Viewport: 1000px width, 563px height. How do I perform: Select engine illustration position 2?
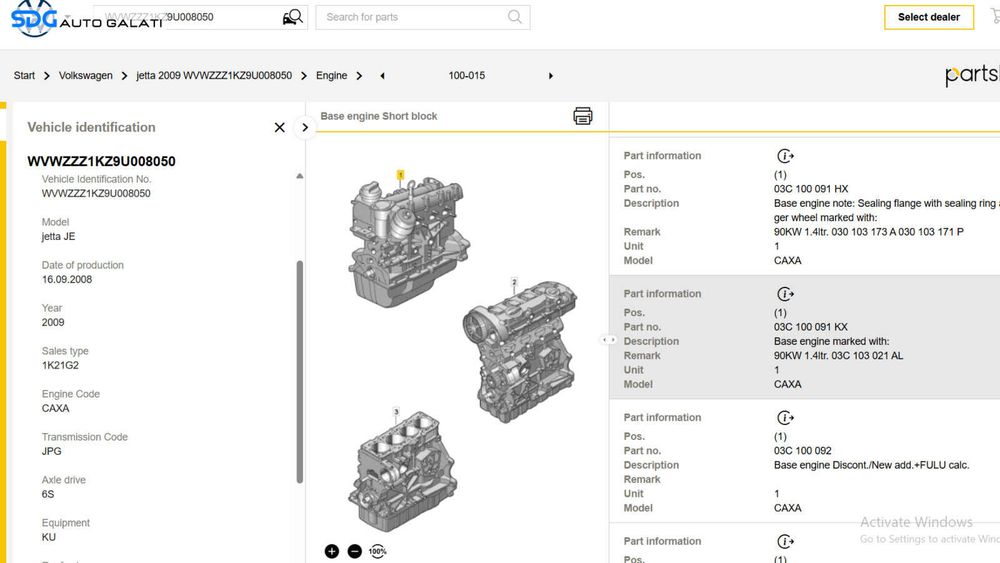(x=520, y=351)
